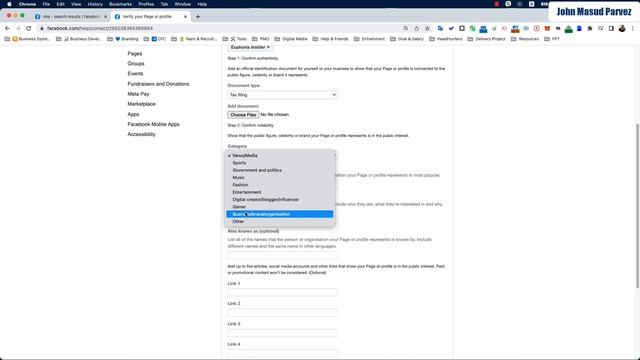Open the Euphoria Insider page selector
The height and width of the screenshot is (360, 640).
click(250, 47)
